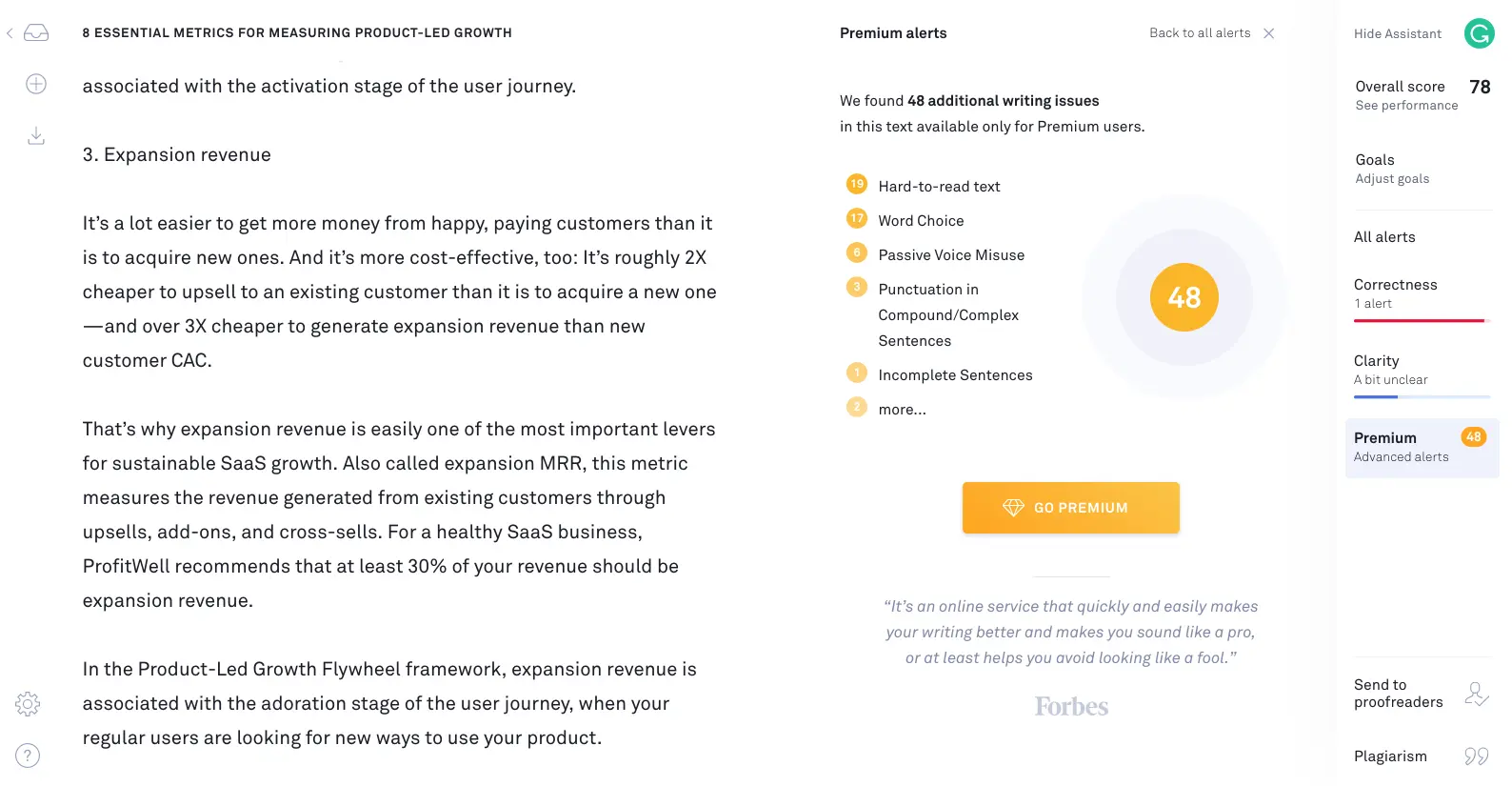The width and height of the screenshot is (1512, 786).
Task: Open the settings gear
Action: click(x=28, y=704)
